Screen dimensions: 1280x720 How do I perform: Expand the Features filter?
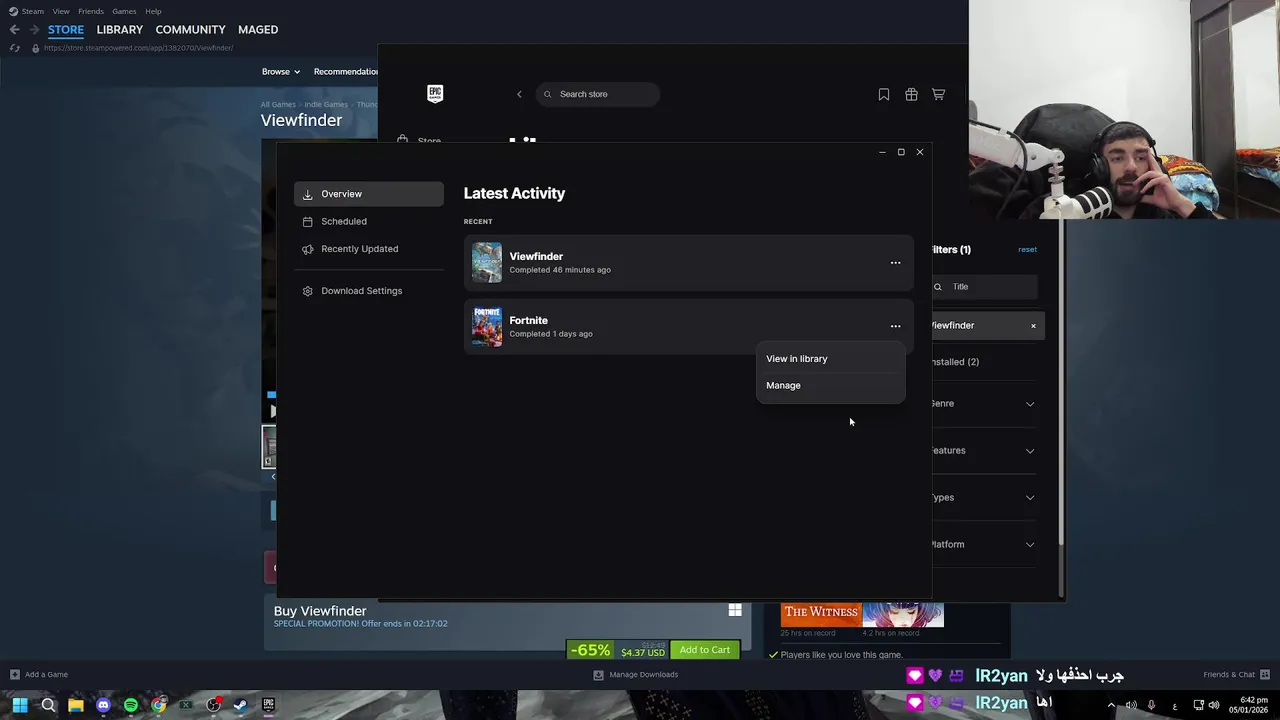[x=984, y=451]
